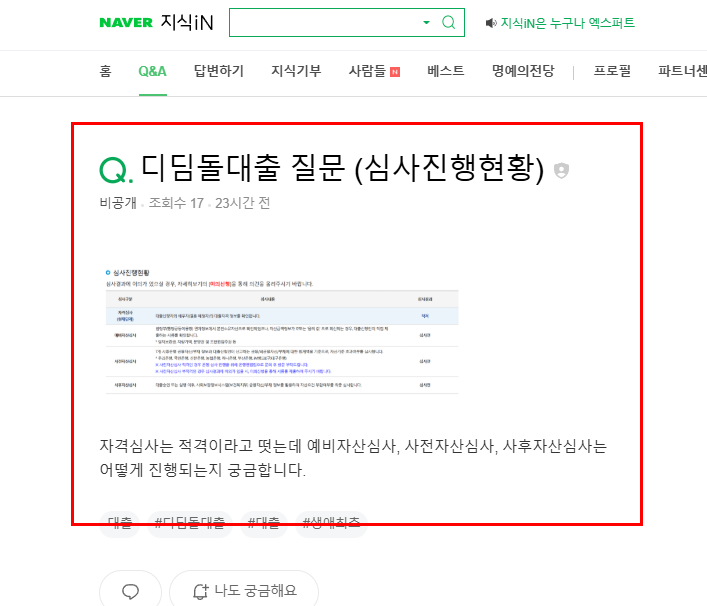
Task: Click the 23시간 전 timestamp
Action: [x=243, y=203]
